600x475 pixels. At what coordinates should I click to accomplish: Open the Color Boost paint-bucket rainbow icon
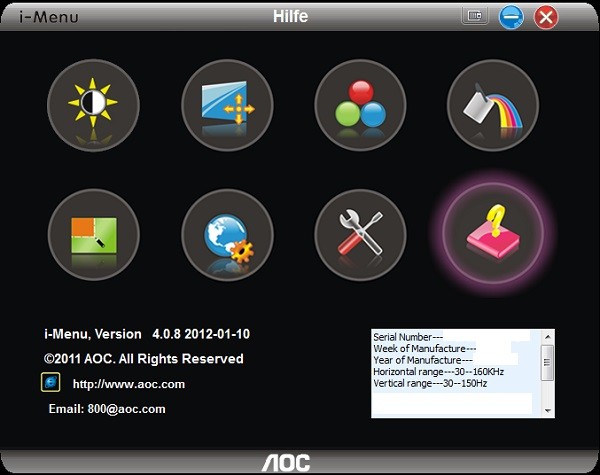click(493, 105)
